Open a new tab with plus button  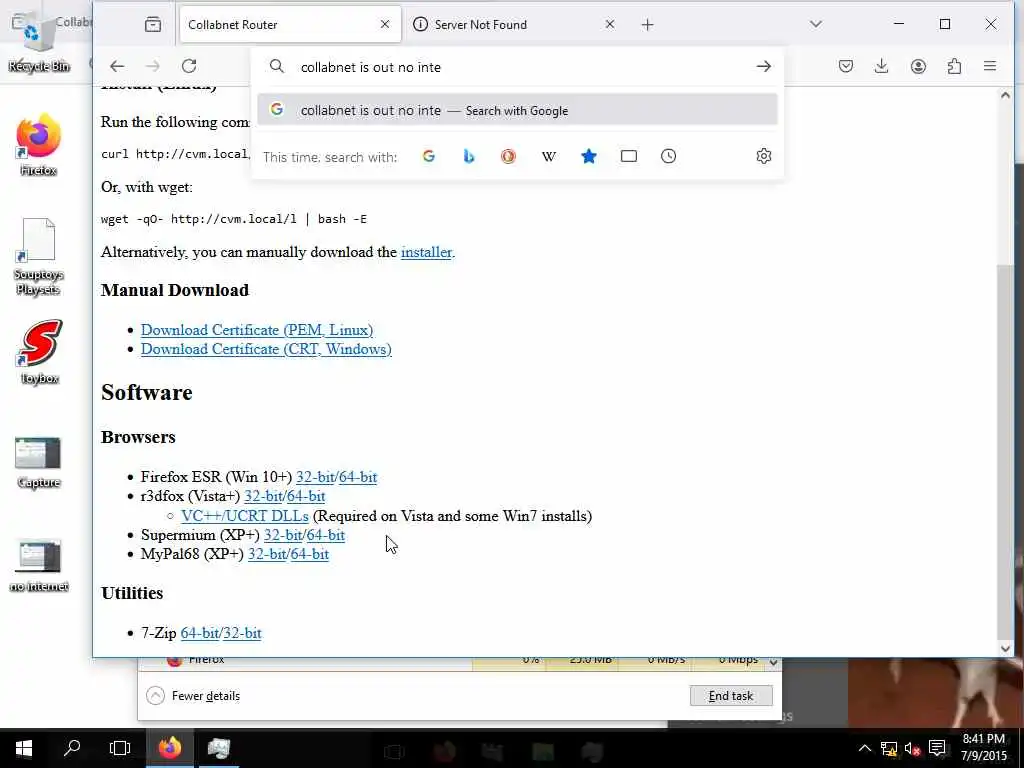[647, 25]
